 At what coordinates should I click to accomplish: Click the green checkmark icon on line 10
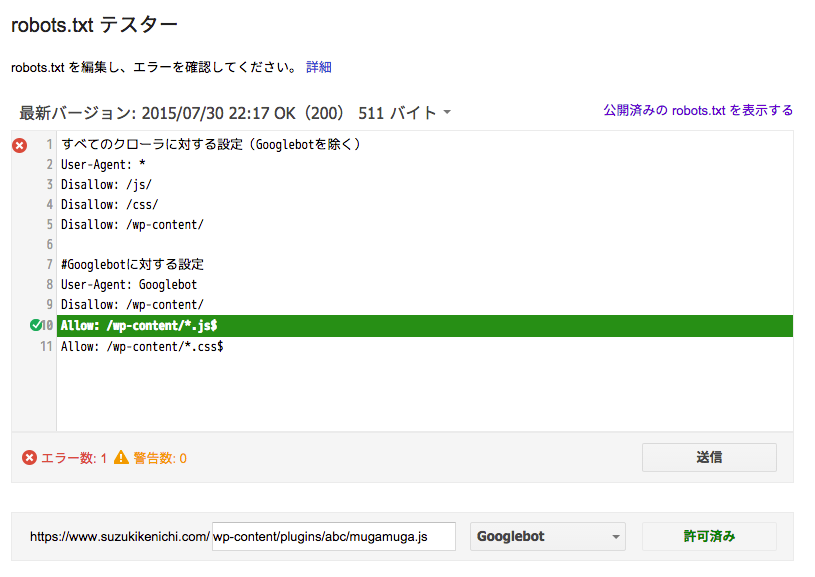pyautogui.click(x=36, y=325)
